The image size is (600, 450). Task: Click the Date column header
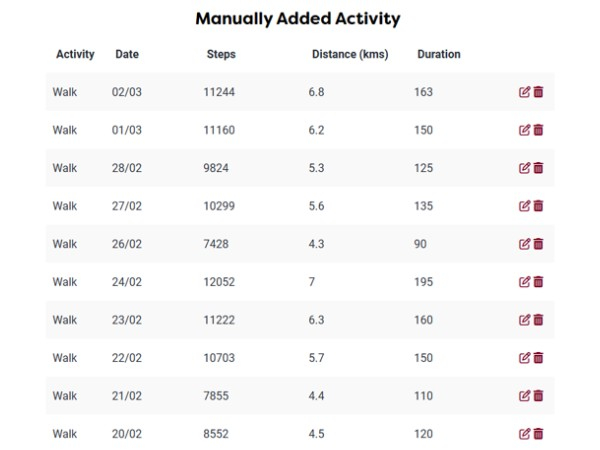tap(127, 54)
